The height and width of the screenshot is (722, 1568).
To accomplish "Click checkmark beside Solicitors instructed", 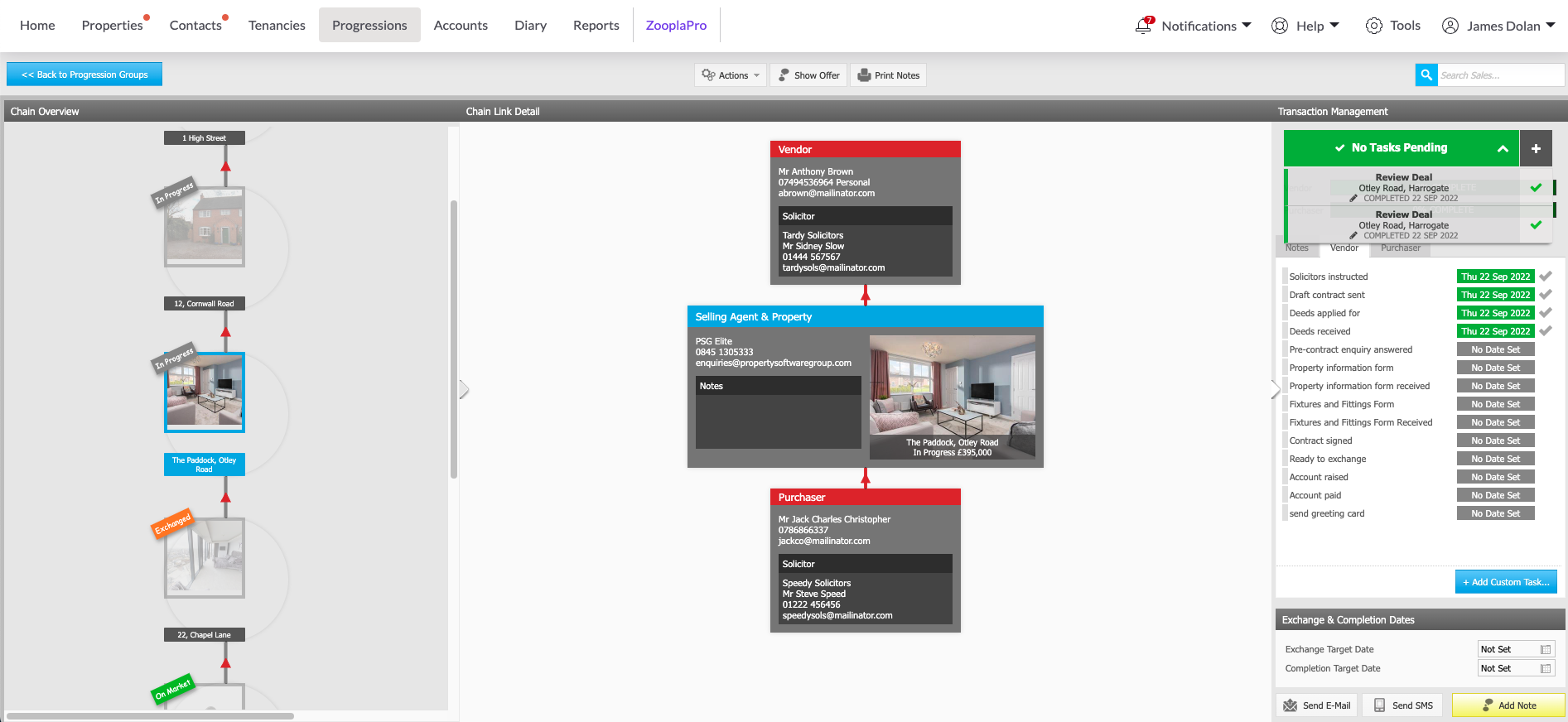I will (1546, 277).
